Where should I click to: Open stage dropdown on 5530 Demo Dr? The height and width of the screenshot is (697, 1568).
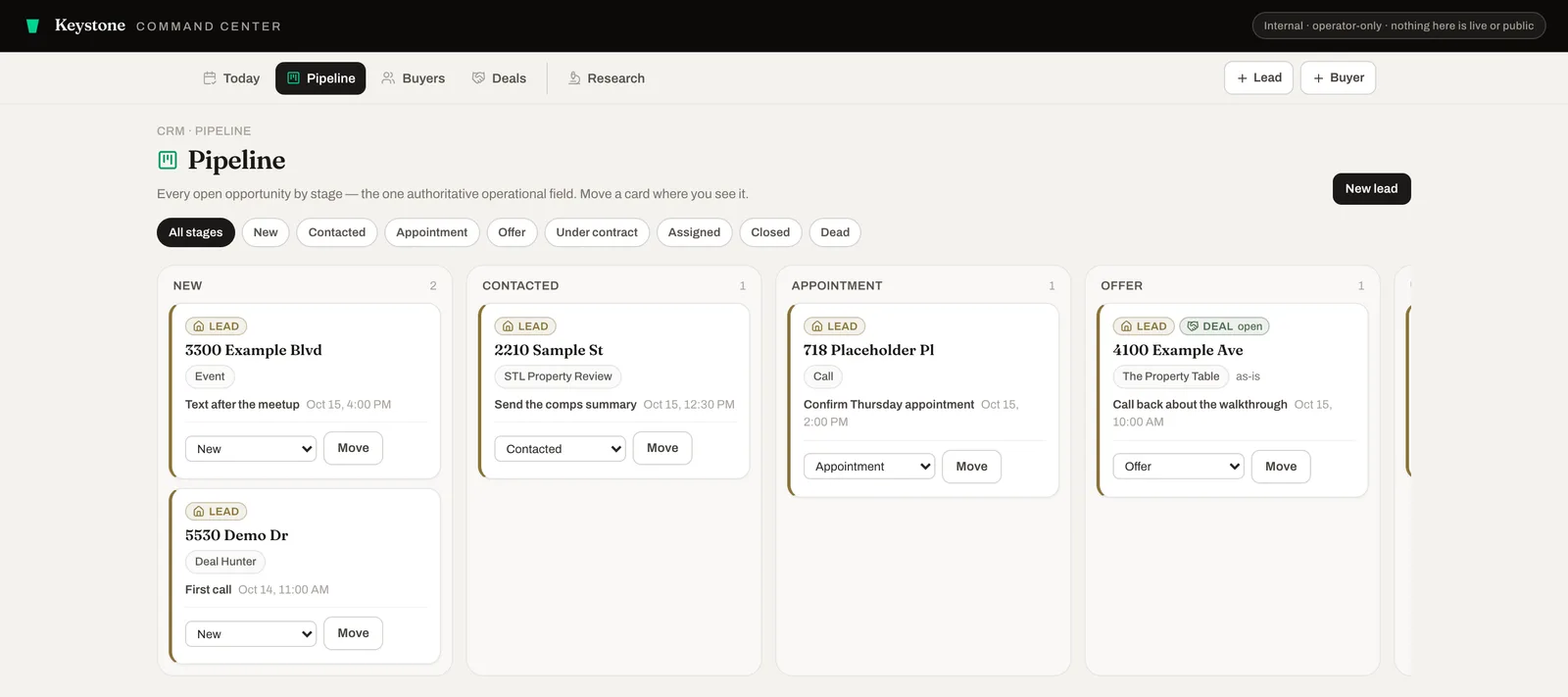click(x=251, y=634)
